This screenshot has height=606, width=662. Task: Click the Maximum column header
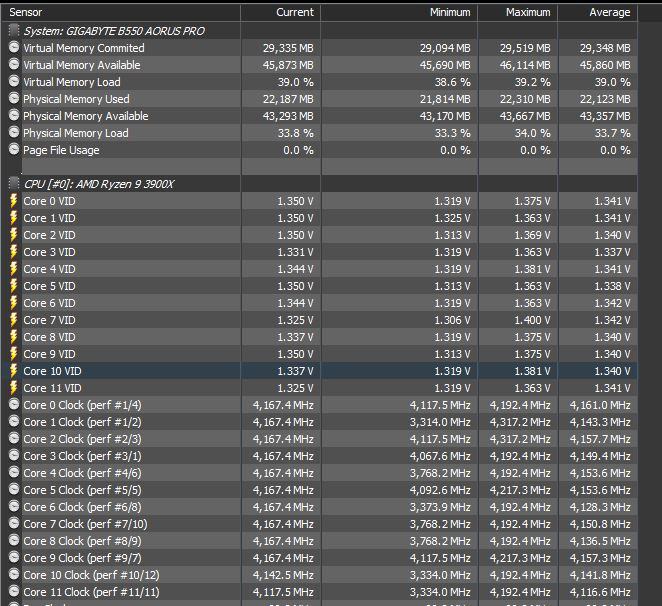pos(518,12)
